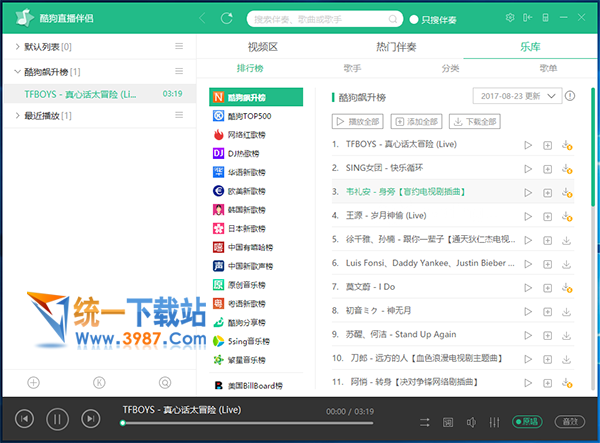This screenshot has height=443, width=600.
Task: Select the 日本新歌榜 chart
Action: tap(256, 228)
